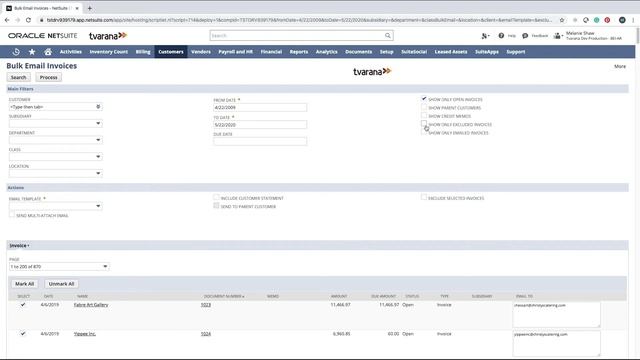Viewport: 640px width, 360px height.
Task: Open the Activities menu
Action: click(71, 52)
